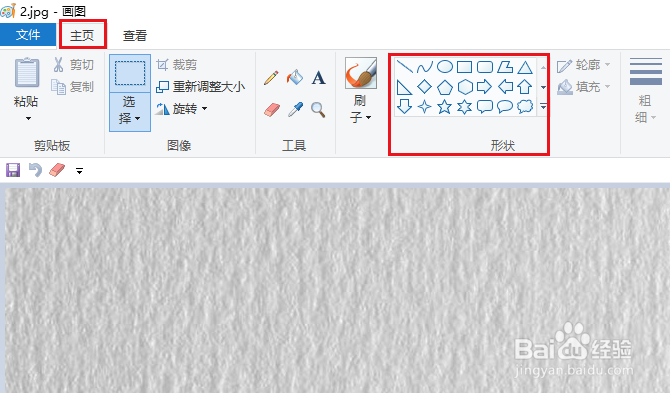The height and width of the screenshot is (393, 670).
Task: Select the Up arrow shape
Action: point(525,87)
